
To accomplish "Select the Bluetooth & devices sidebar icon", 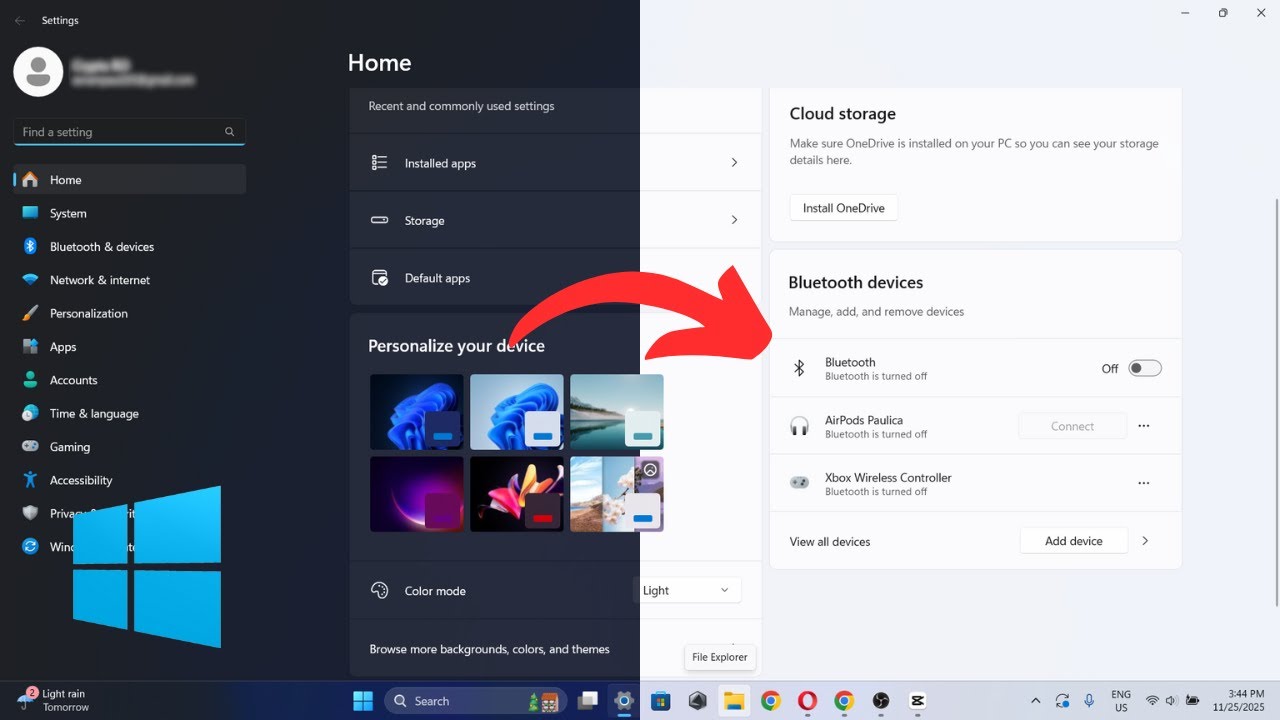I will point(30,246).
